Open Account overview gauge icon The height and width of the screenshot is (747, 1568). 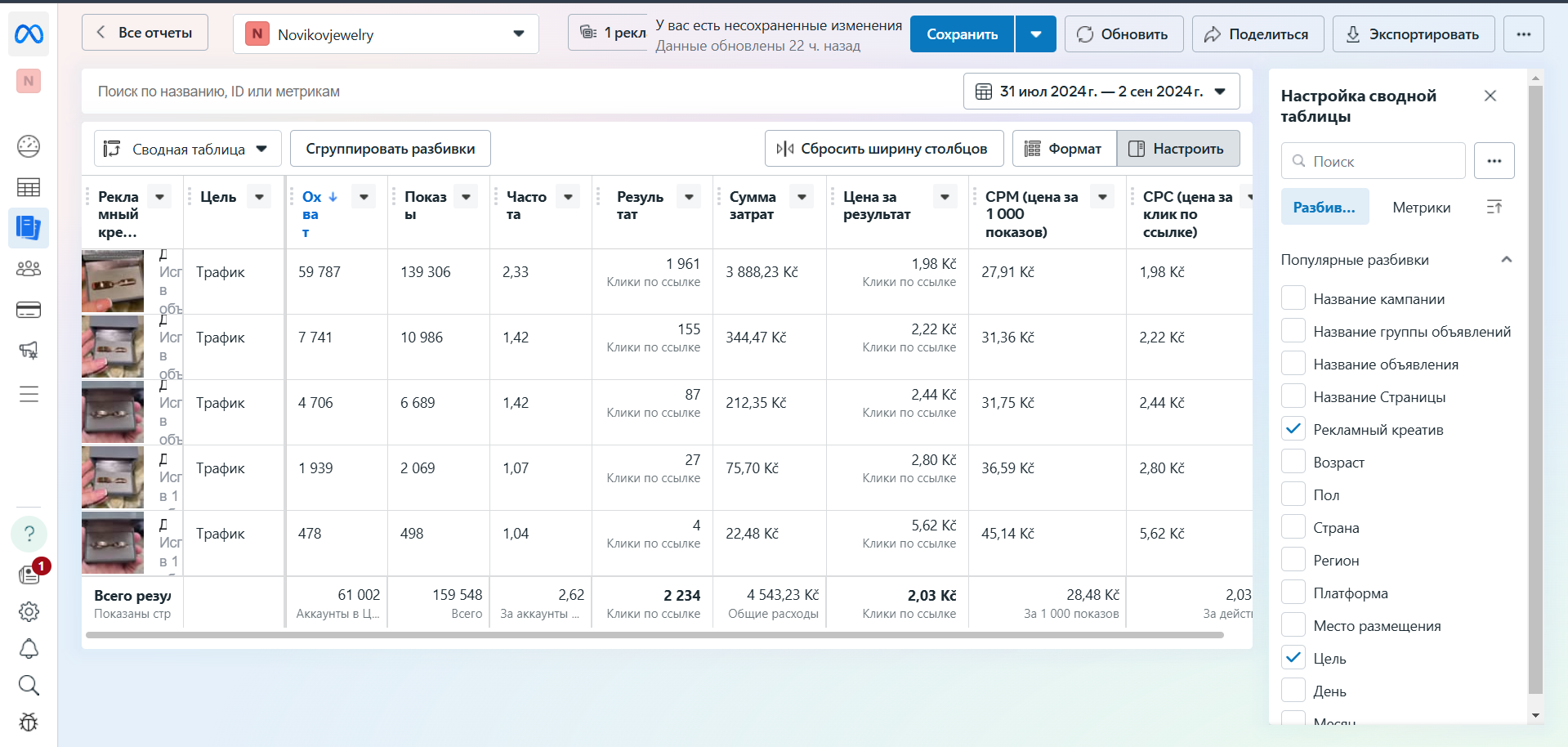click(29, 146)
